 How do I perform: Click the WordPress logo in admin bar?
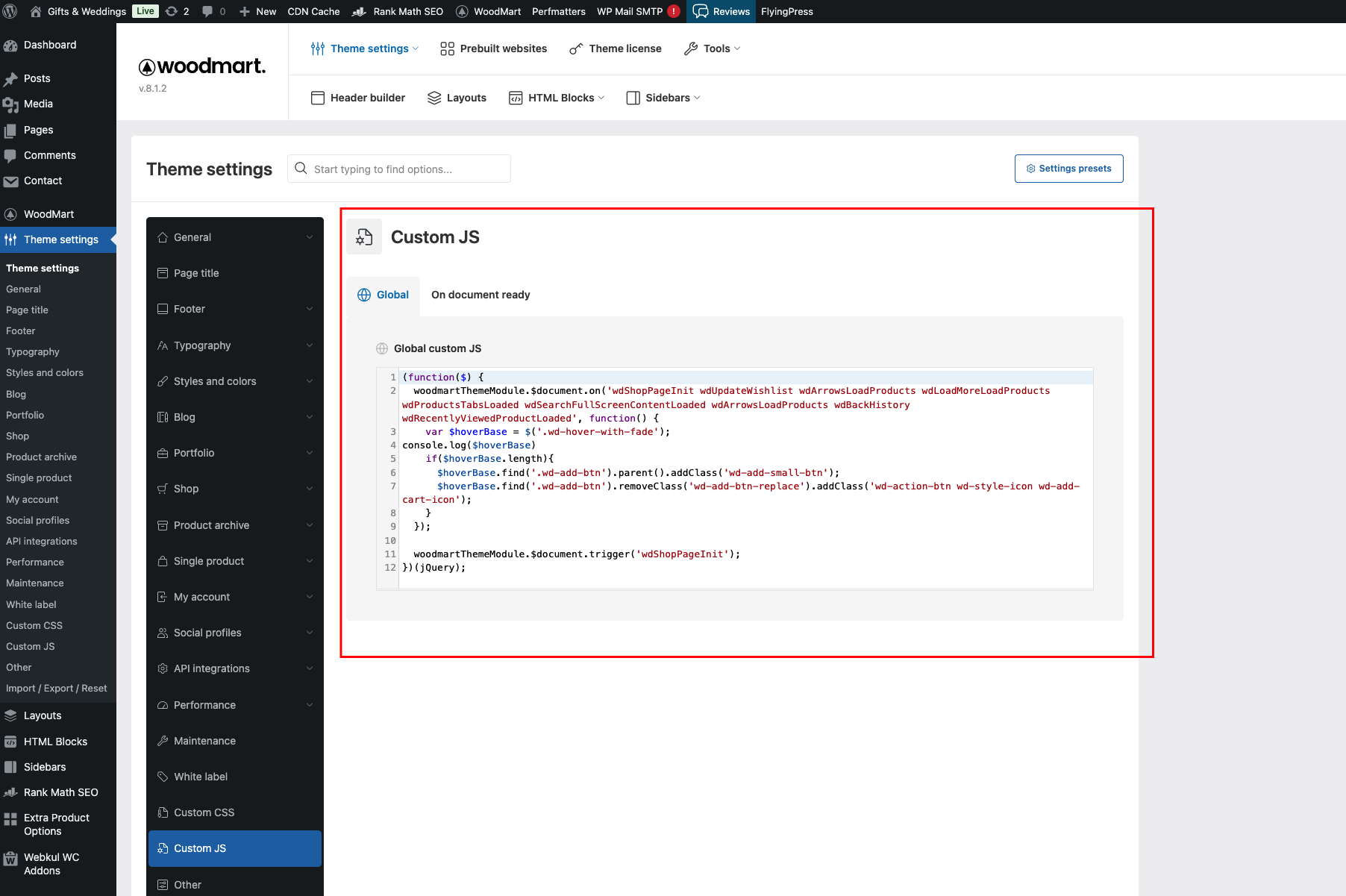click(x=10, y=11)
